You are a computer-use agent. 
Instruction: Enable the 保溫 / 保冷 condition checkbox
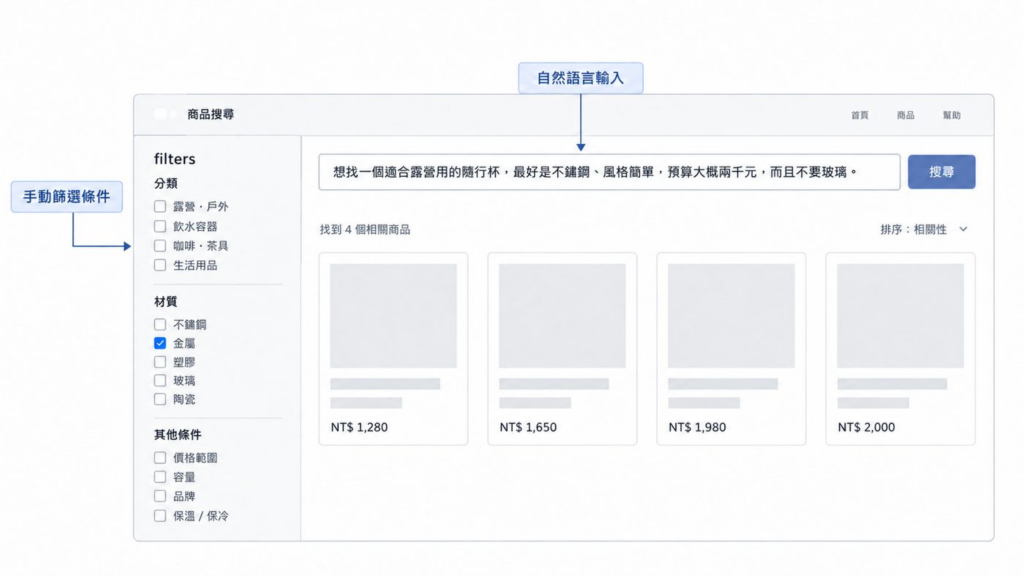pos(160,515)
